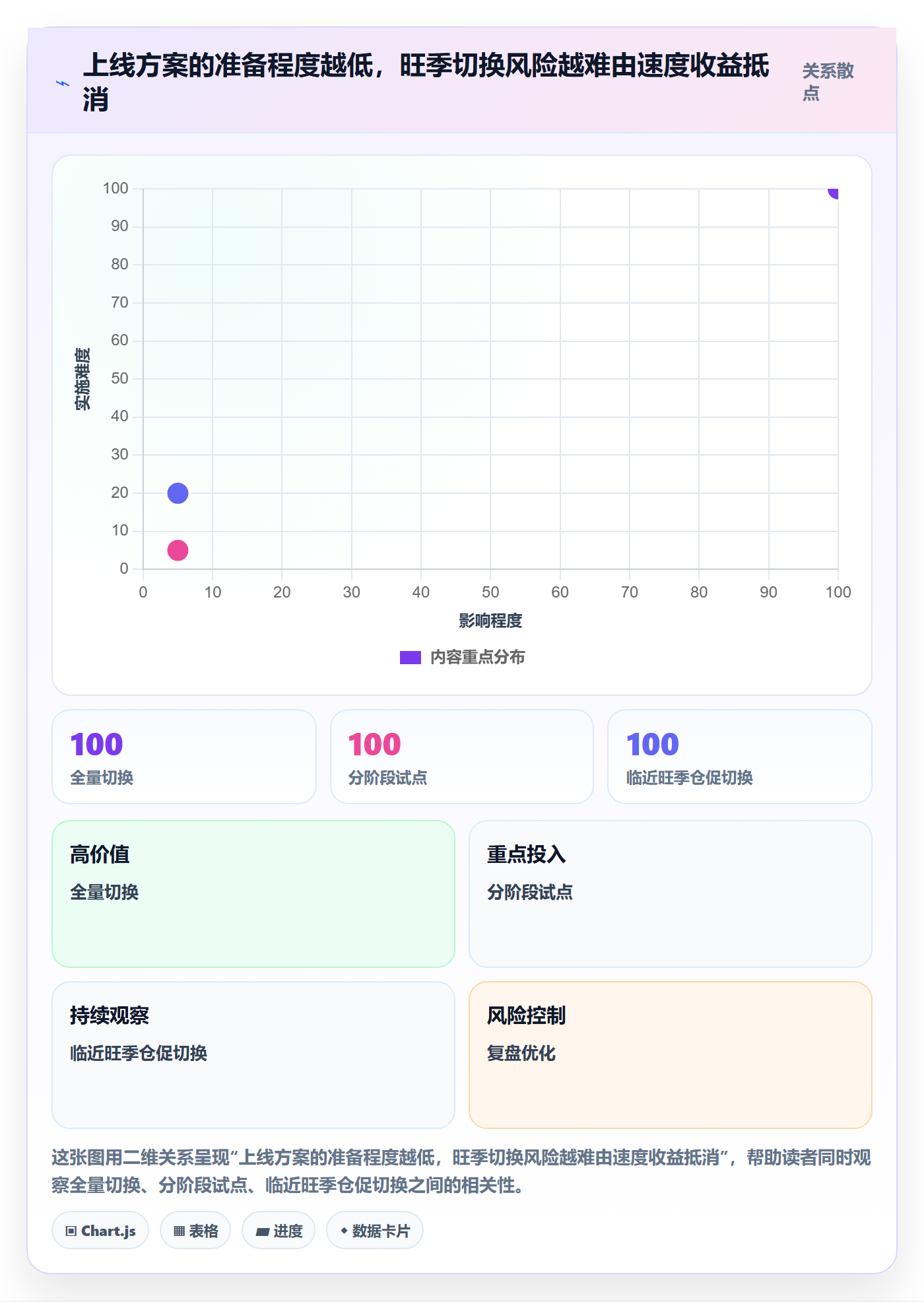Click the 内容重点分布 legend label
This screenshot has width=924, height=1302.
pyautogui.click(x=477, y=658)
